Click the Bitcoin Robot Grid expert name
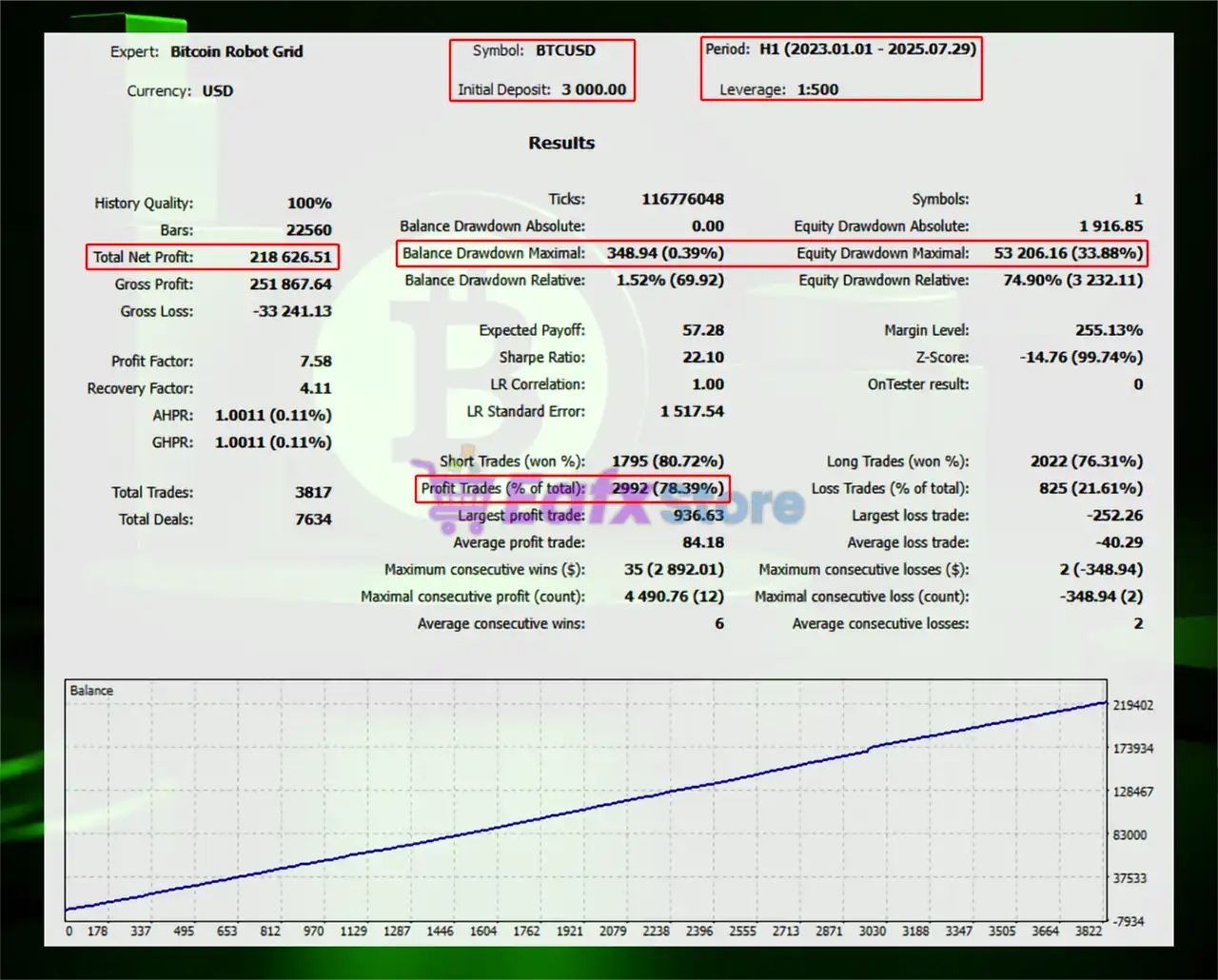Screen dimensions: 1218x980 click(236, 51)
